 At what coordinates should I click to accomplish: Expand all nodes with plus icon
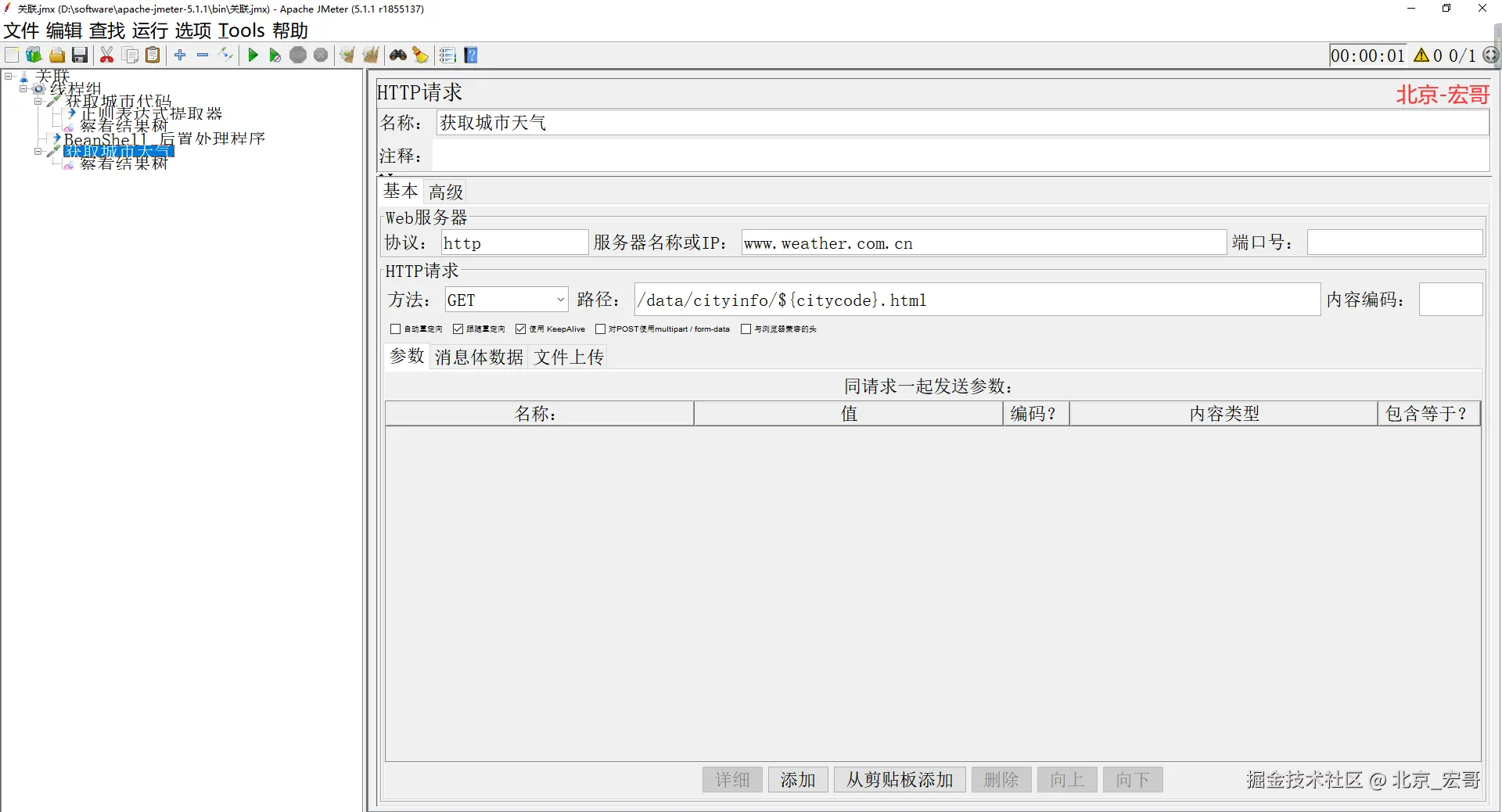pos(180,55)
